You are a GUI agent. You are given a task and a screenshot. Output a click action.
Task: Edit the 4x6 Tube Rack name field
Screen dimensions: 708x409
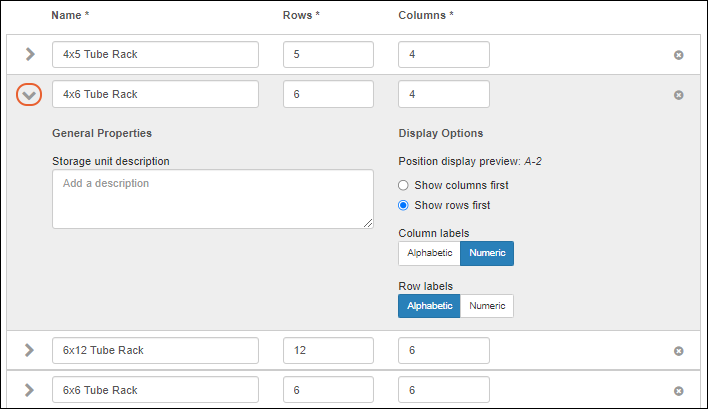pos(155,94)
